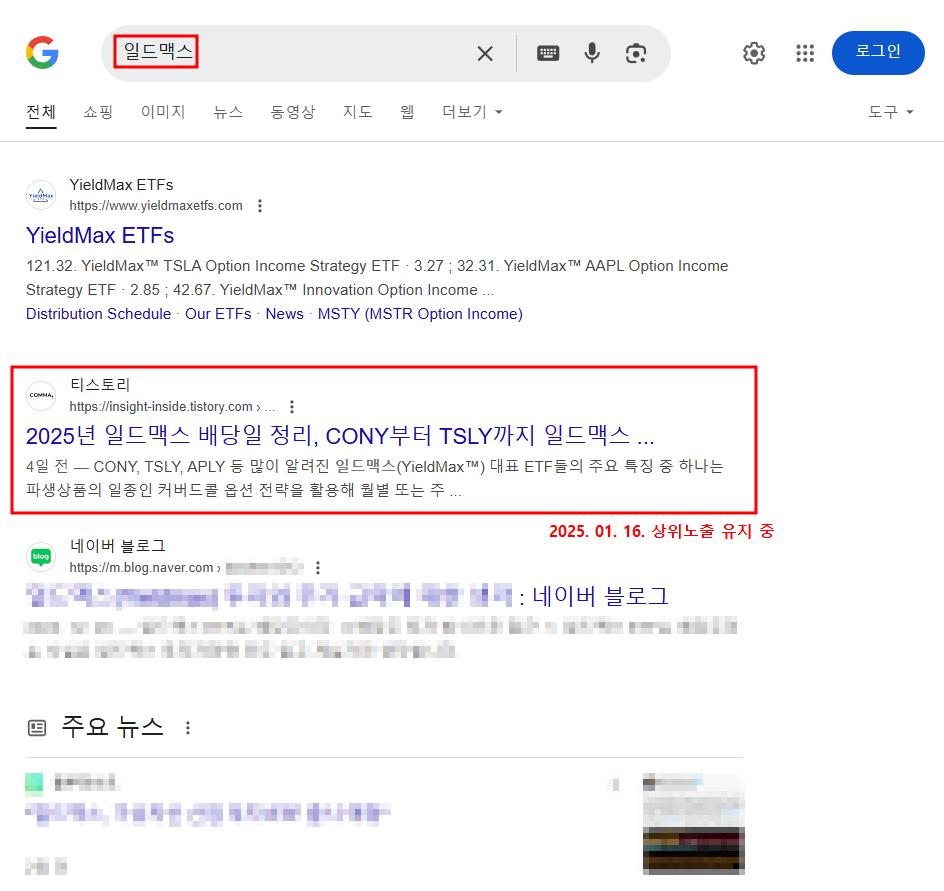The image size is (944, 891).
Task: Click the 로그인 sign-in button
Action: pos(878,53)
